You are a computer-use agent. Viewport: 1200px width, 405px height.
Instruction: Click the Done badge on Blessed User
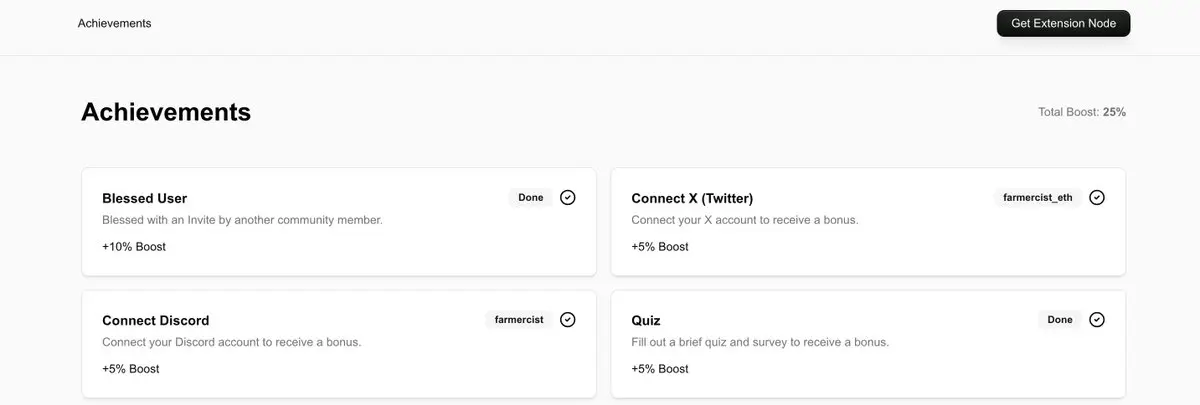531,197
